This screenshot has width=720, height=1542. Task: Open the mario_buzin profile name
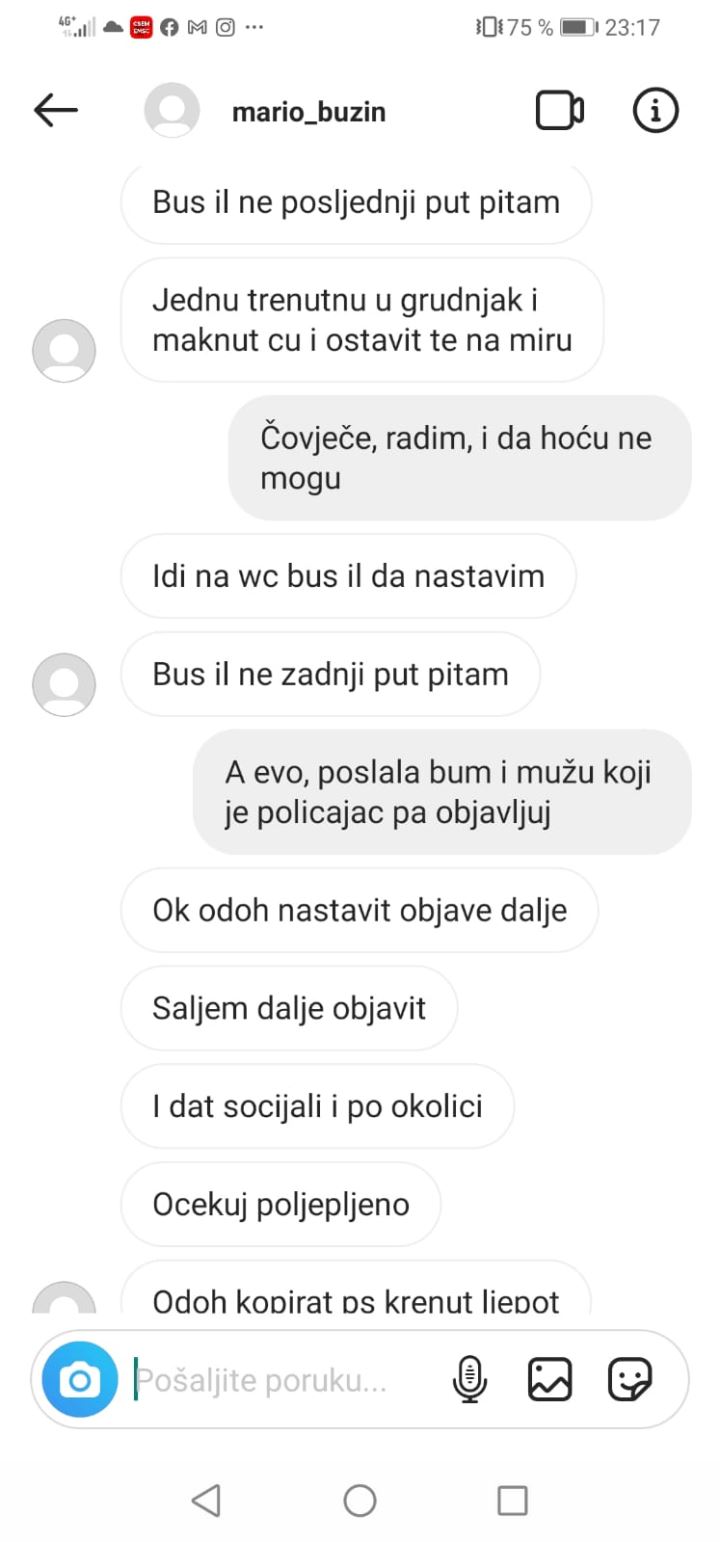(x=308, y=113)
